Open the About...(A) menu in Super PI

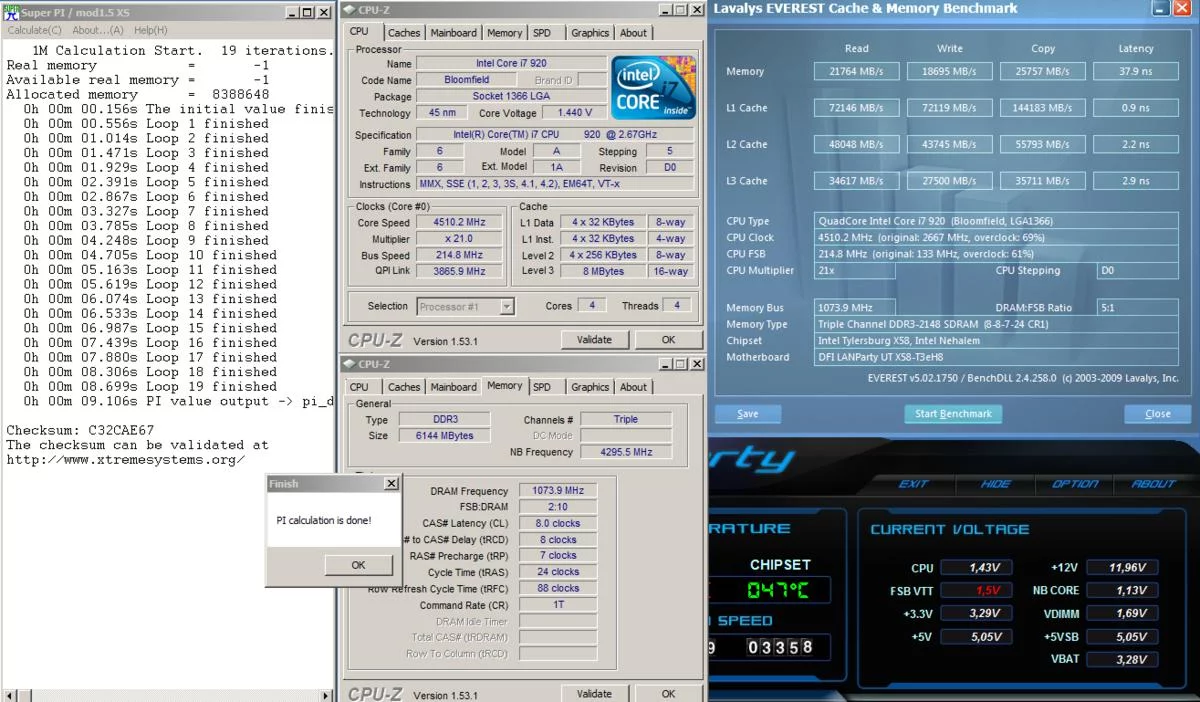tap(98, 30)
